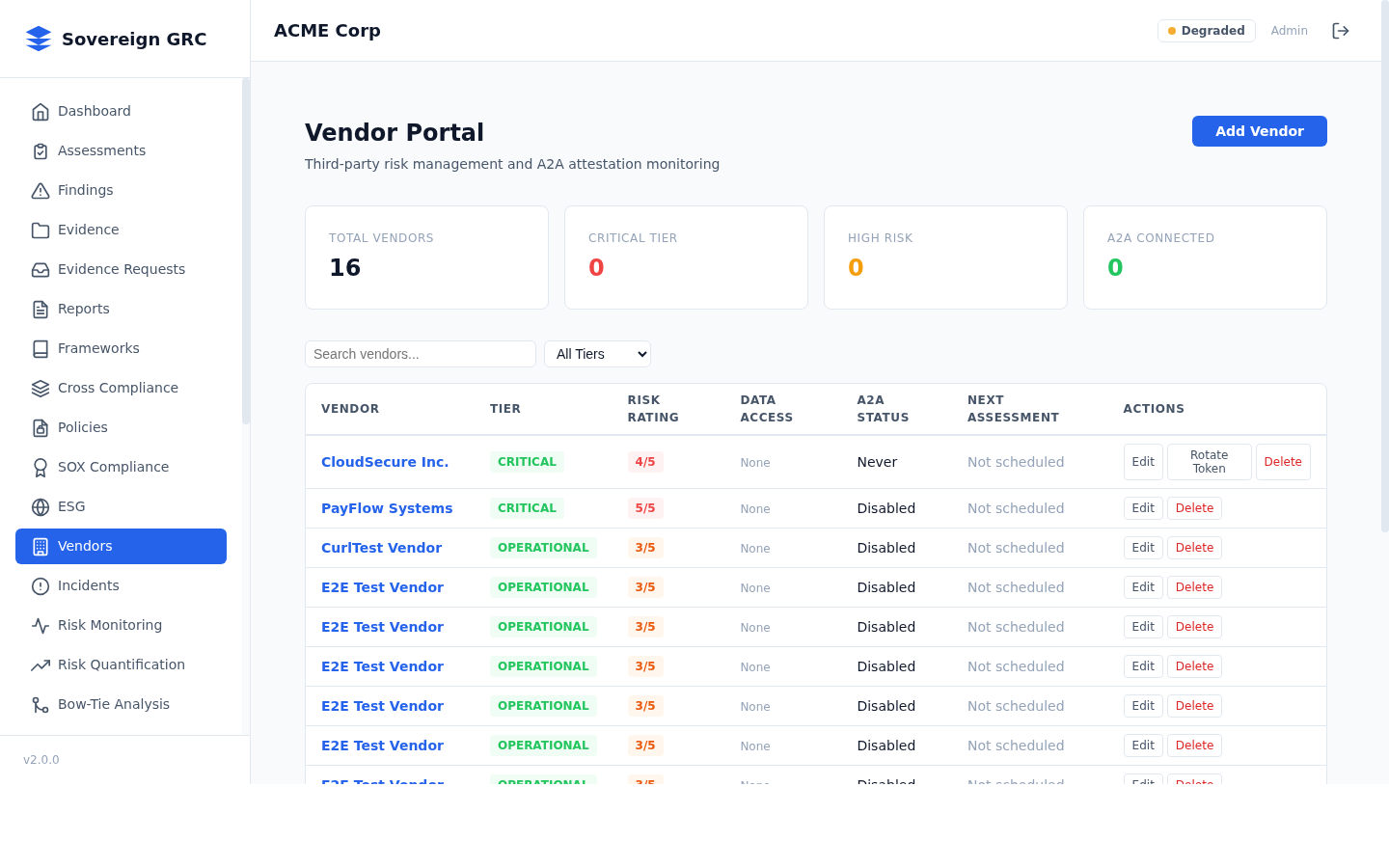1389x868 pixels.
Task: Click the ESG globe icon
Action: 41,507
